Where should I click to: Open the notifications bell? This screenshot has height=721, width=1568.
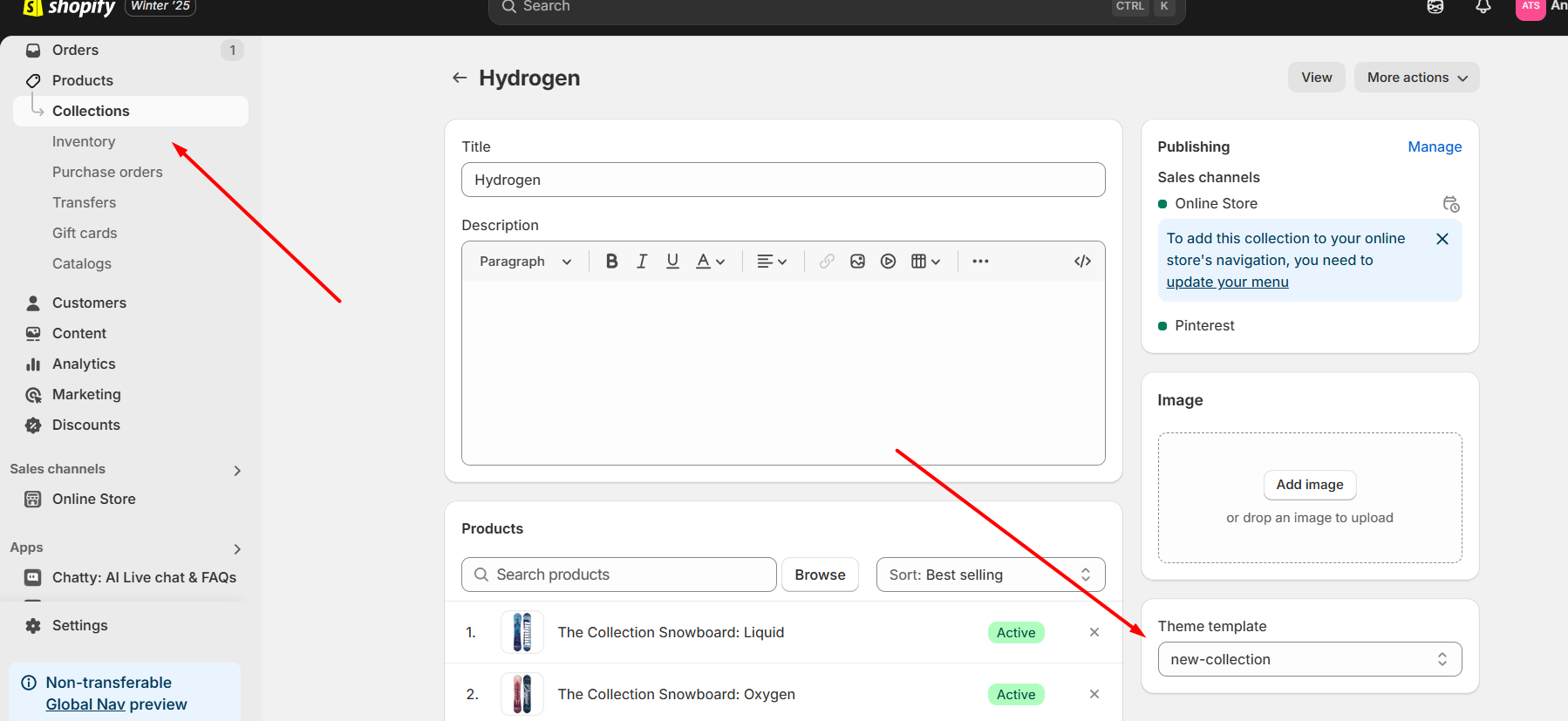point(1483,7)
